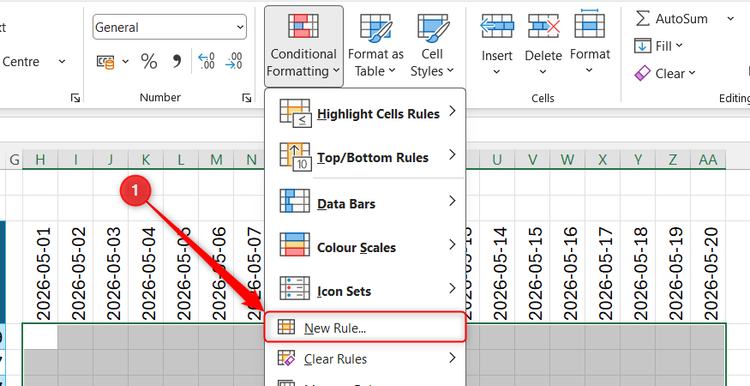Click the Fill down icon
The height and width of the screenshot is (386, 750).
(642, 46)
